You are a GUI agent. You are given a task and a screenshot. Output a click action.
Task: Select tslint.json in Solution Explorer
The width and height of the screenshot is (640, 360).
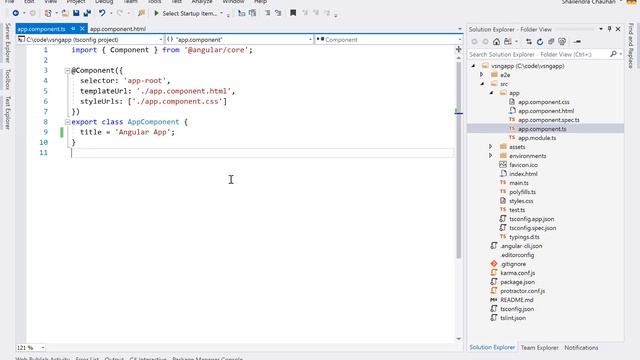pos(513,318)
